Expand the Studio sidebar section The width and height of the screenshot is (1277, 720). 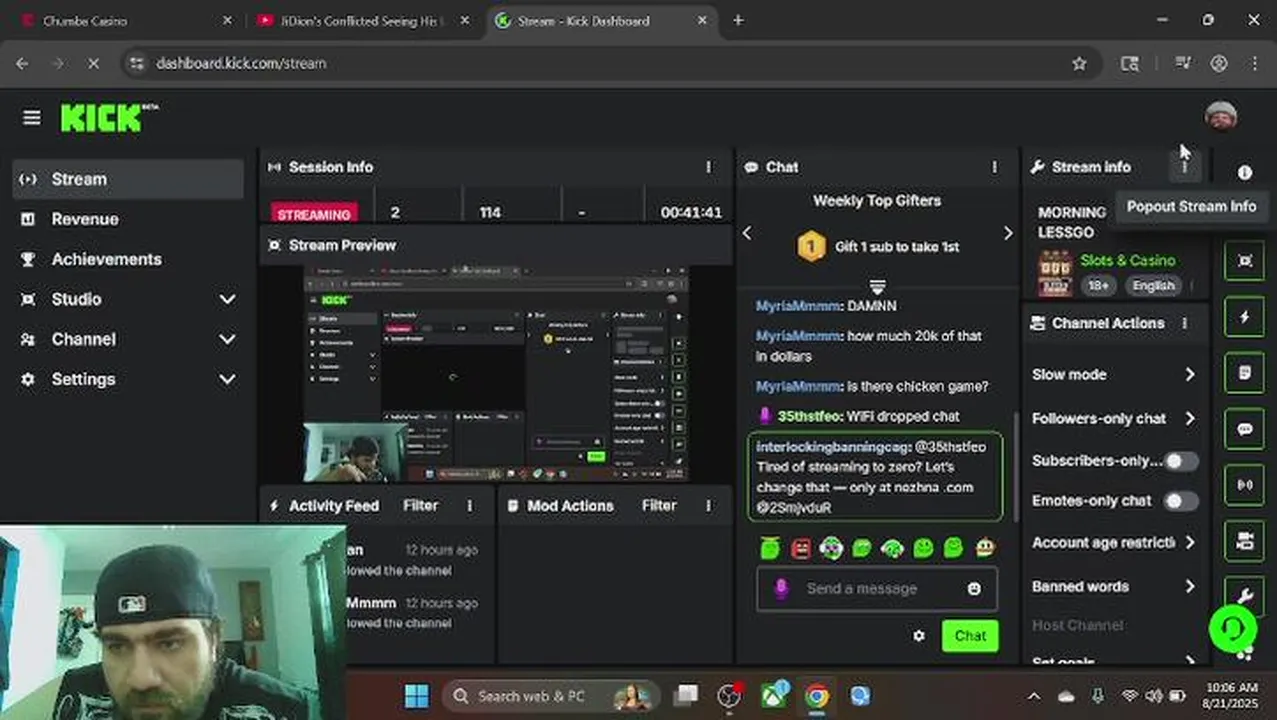128,299
